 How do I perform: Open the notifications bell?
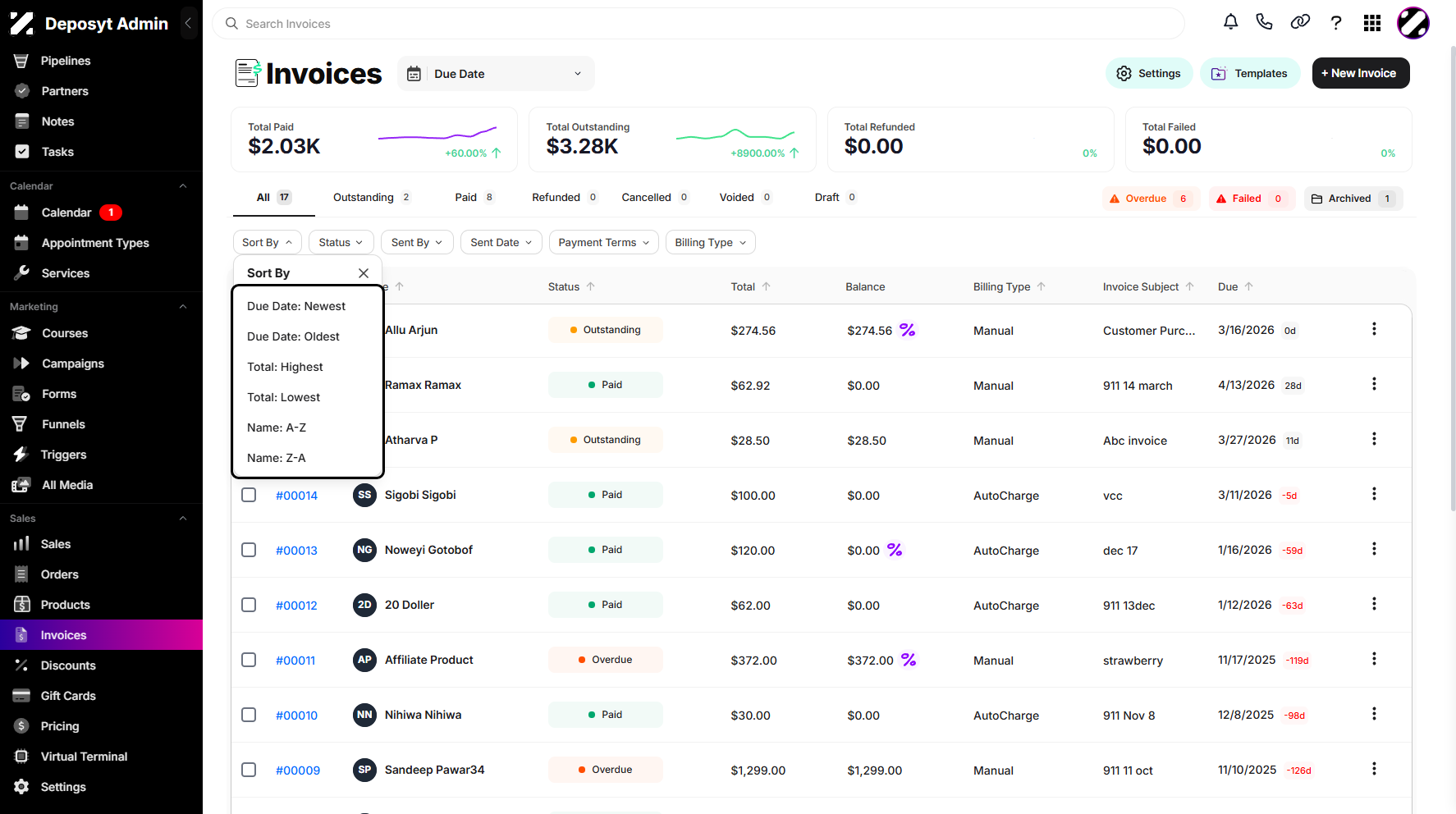(1230, 22)
